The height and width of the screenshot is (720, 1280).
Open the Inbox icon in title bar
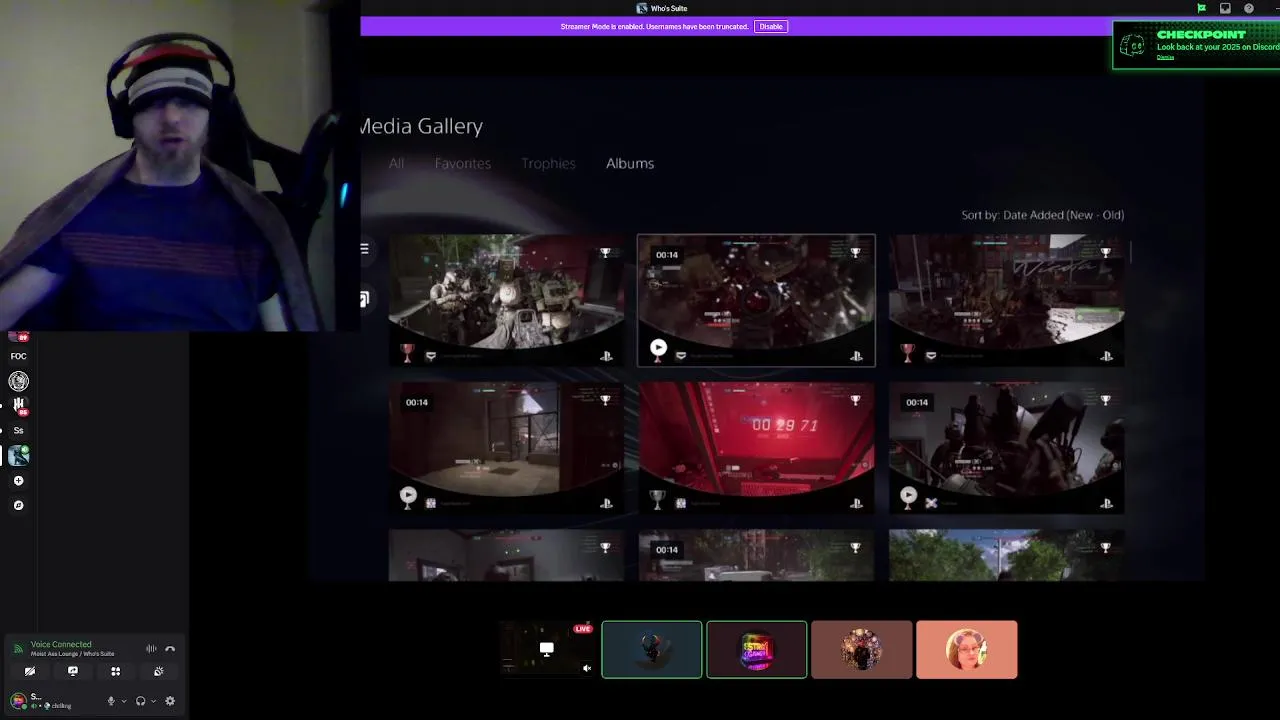(x=1225, y=8)
